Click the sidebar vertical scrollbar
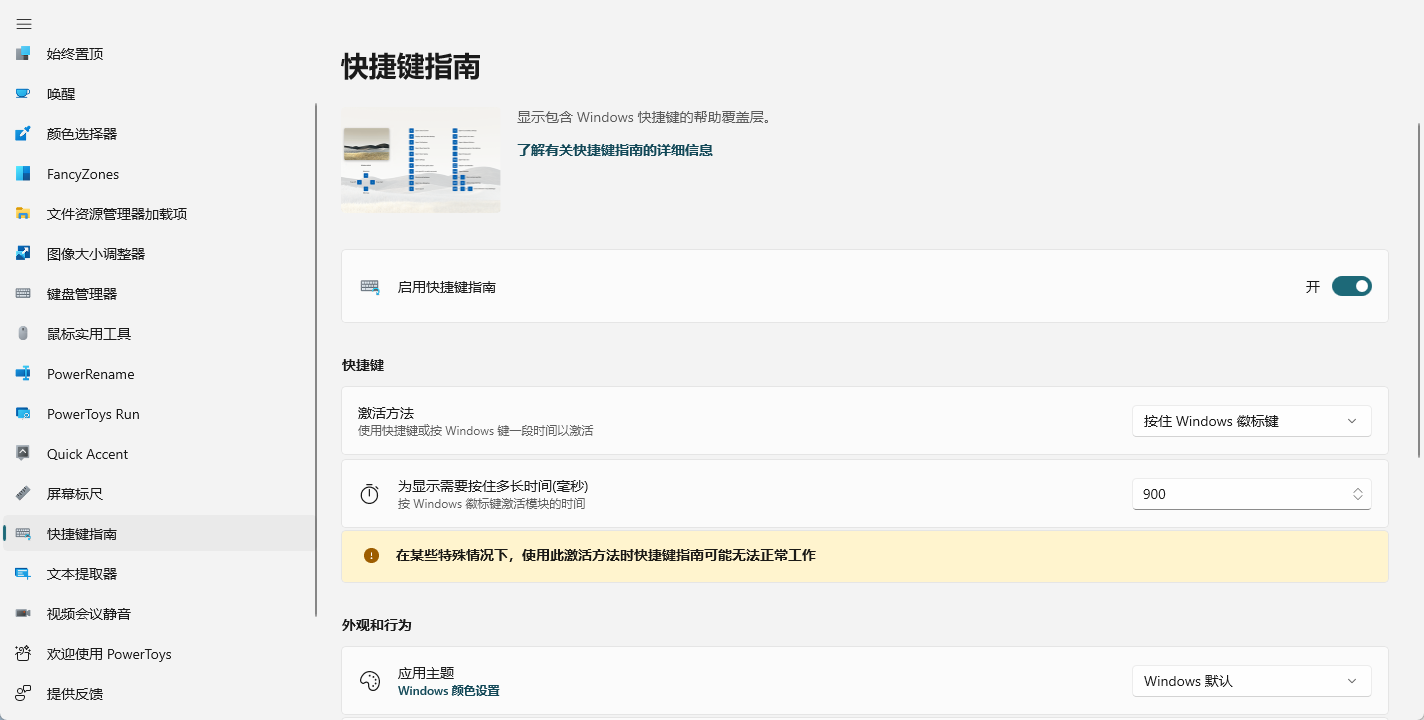This screenshot has height=720, width=1424. (316, 360)
